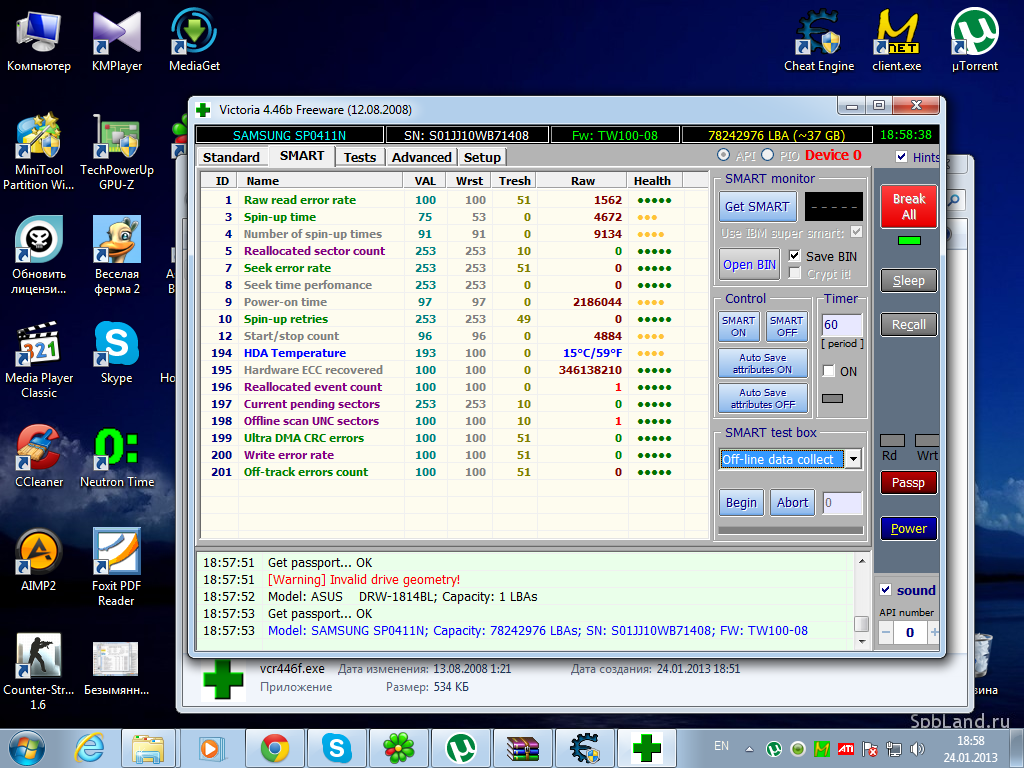Launch Cheat Engine desktop icon
1025x768 pixels.
[818, 41]
